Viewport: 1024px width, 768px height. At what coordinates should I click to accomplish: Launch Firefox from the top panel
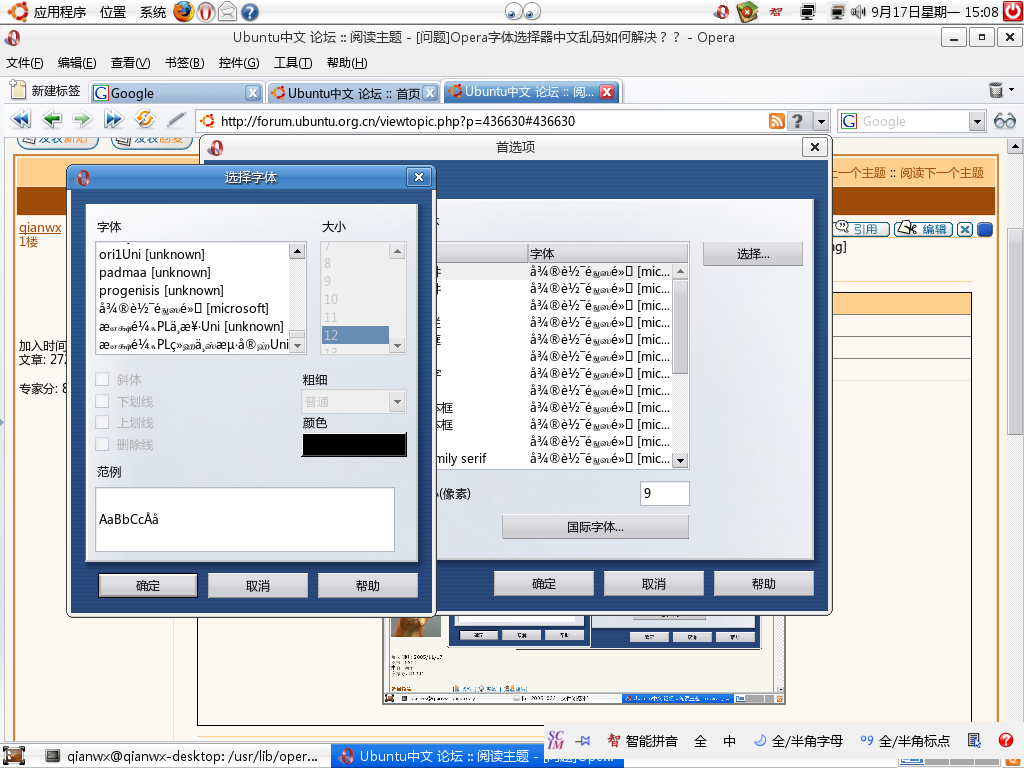point(184,12)
